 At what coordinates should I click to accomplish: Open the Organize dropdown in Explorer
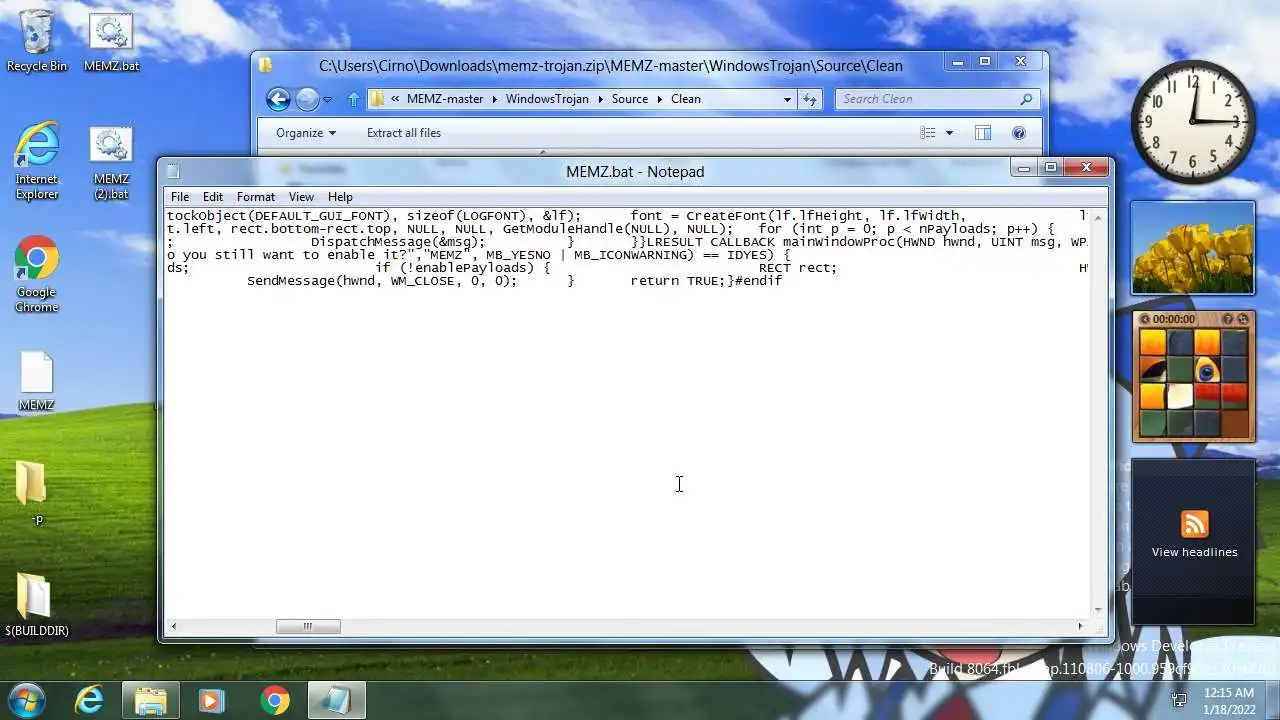click(x=305, y=133)
